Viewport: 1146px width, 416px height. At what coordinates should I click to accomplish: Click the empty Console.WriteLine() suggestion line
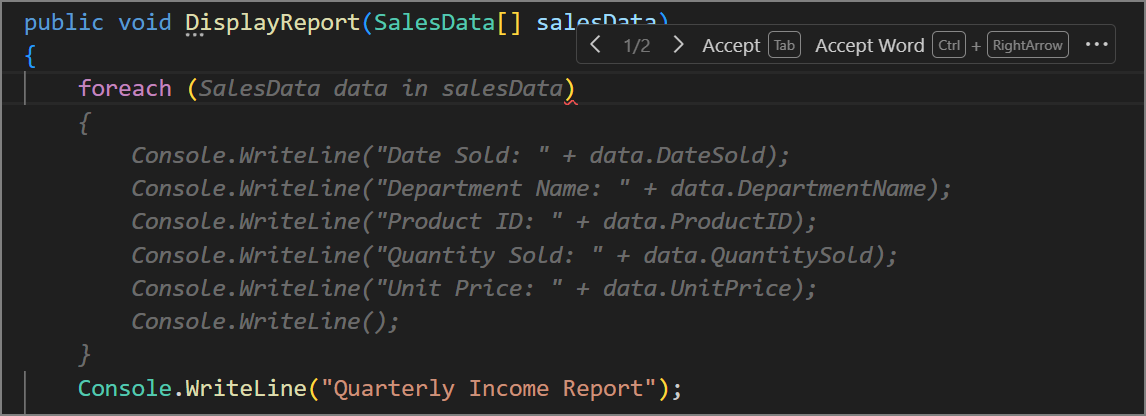266,322
